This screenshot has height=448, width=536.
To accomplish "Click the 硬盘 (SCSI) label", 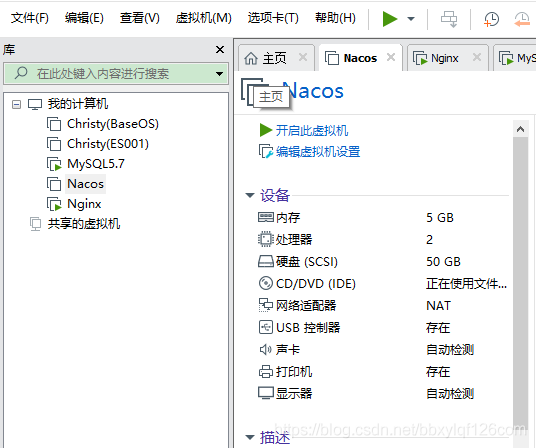I will 307,262.
